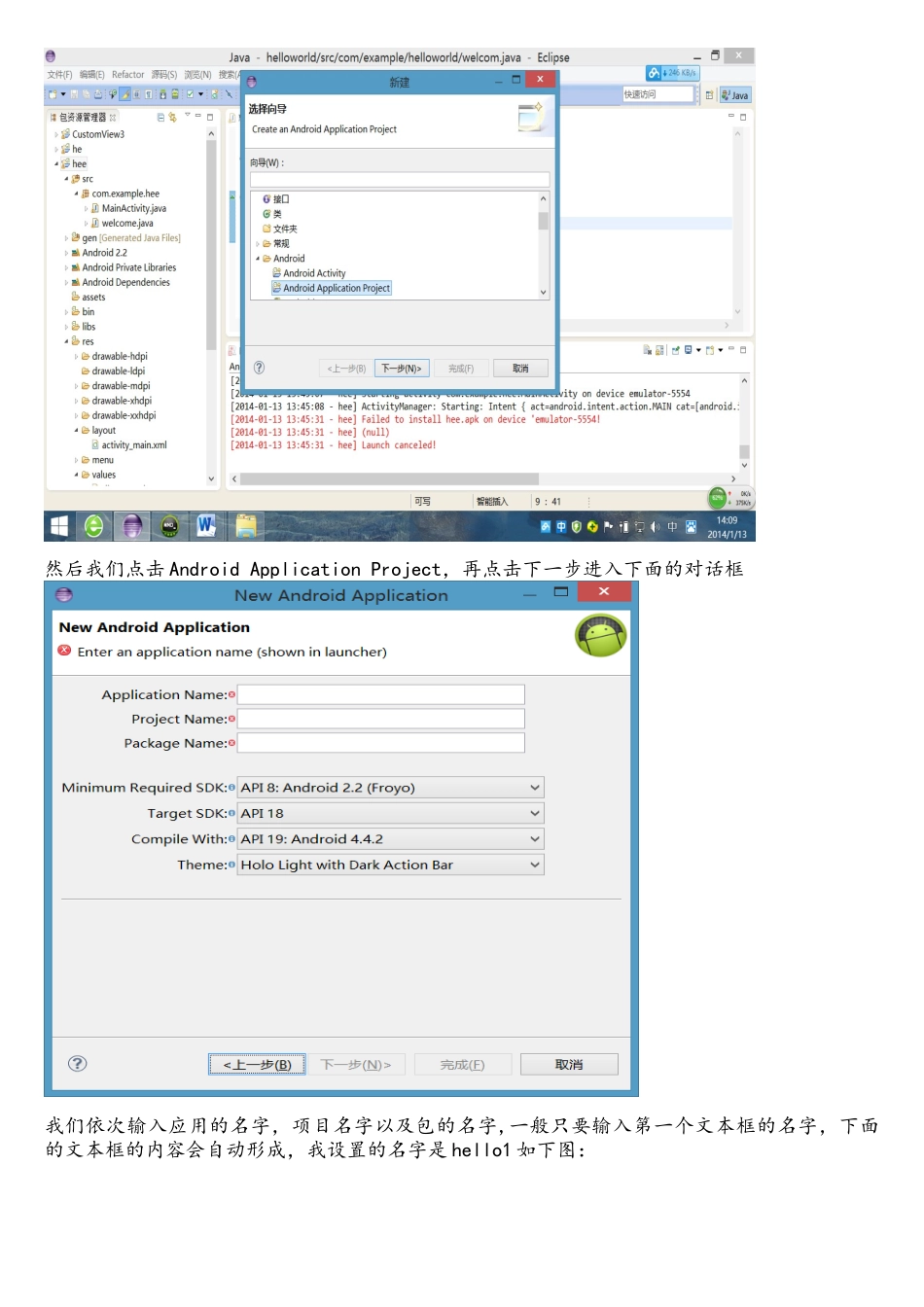This screenshot has height=1307, width=924.
Task: Select the Android 2.2 library entry
Action: (x=99, y=253)
